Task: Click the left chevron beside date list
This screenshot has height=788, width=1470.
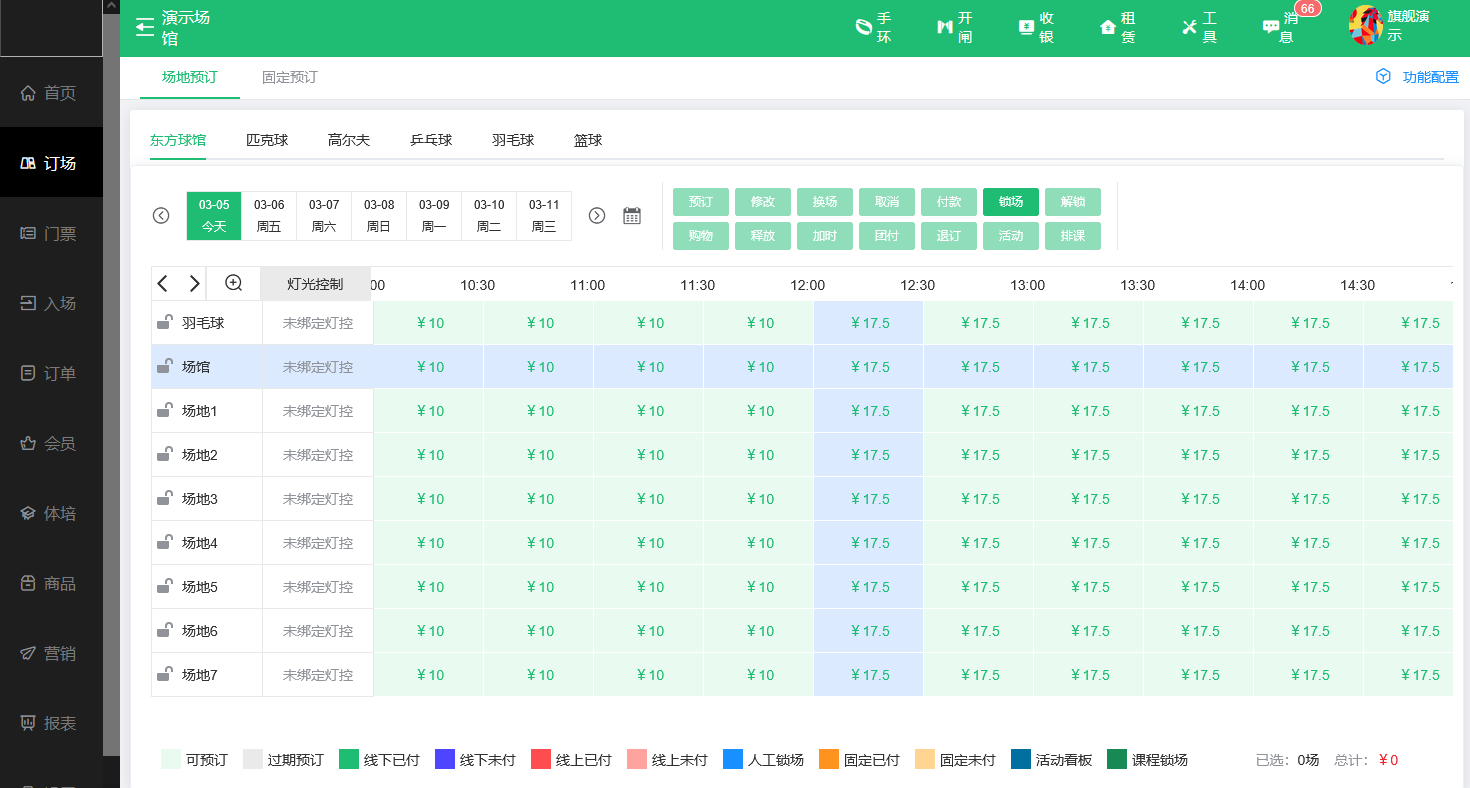Action: tap(161, 214)
